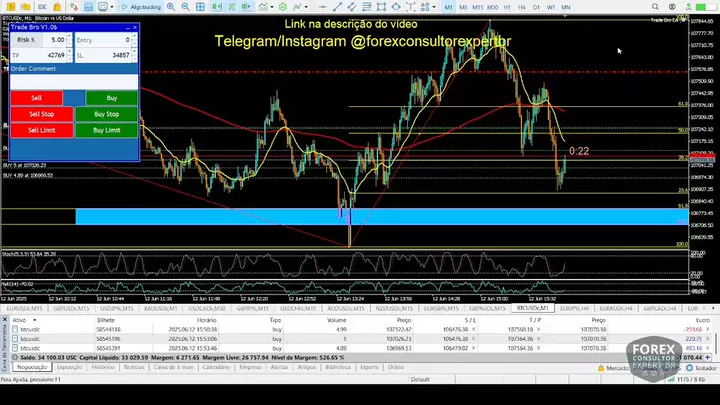
Task: Click the new order icon with arrows
Action: pyautogui.click(x=73, y=7)
